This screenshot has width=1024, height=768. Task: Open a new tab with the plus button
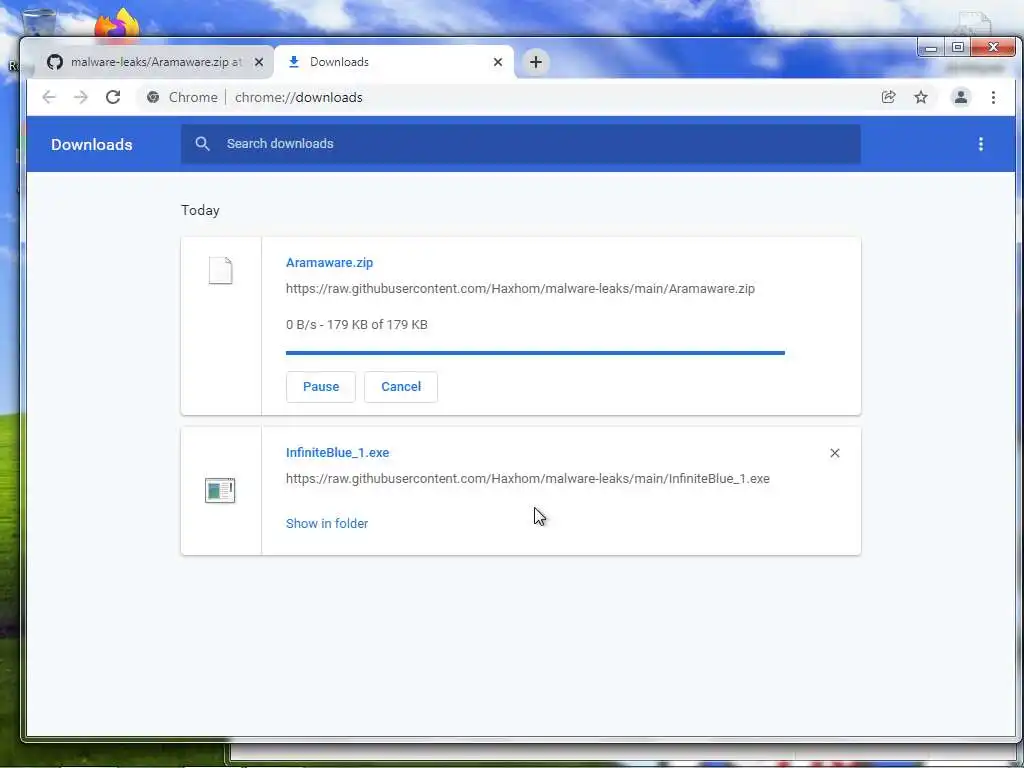536,62
